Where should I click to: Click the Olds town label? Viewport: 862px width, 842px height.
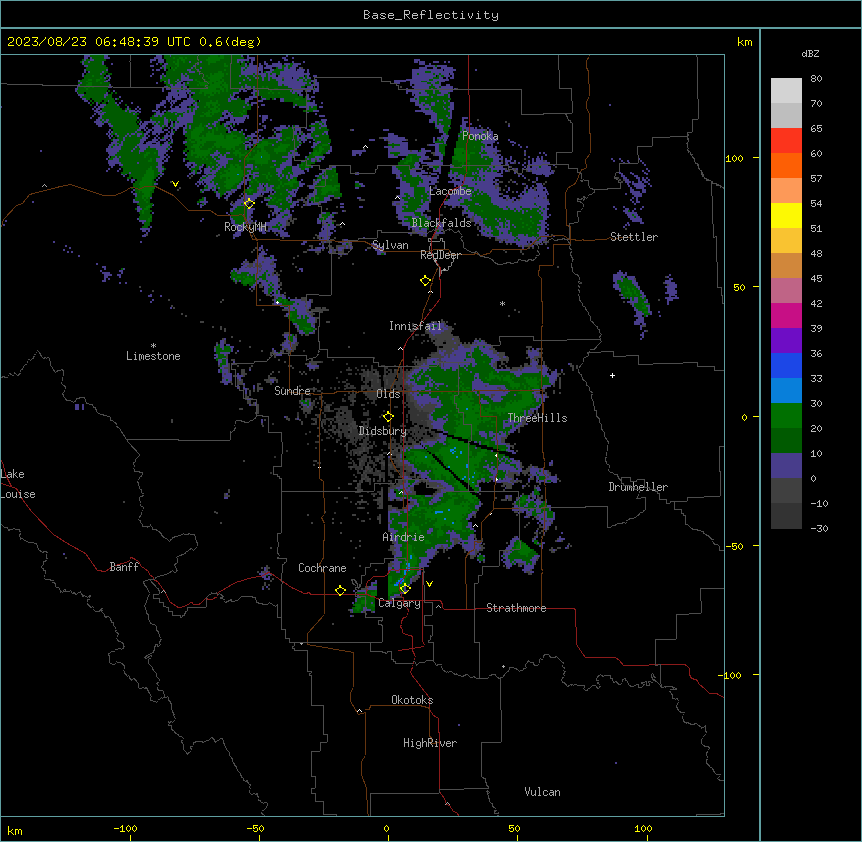click(x=388, y=394)
